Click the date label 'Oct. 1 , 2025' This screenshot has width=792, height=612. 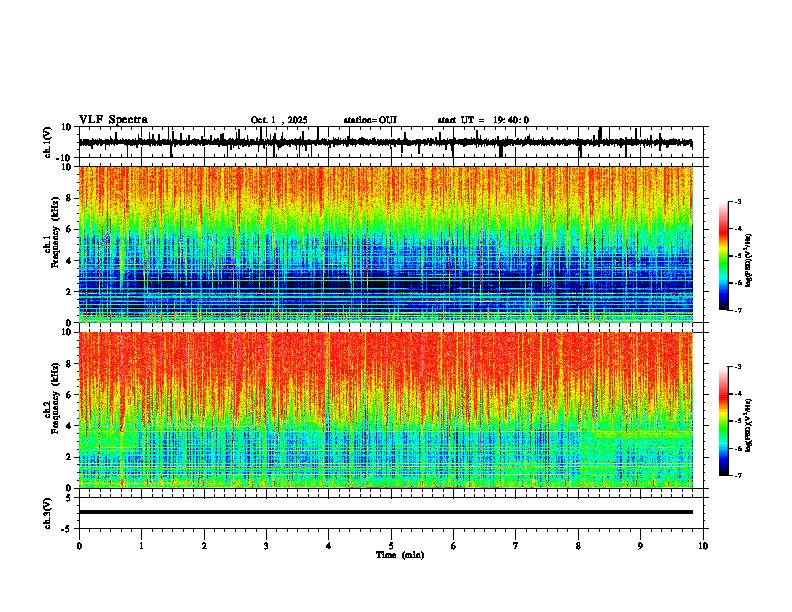[279, 120]
